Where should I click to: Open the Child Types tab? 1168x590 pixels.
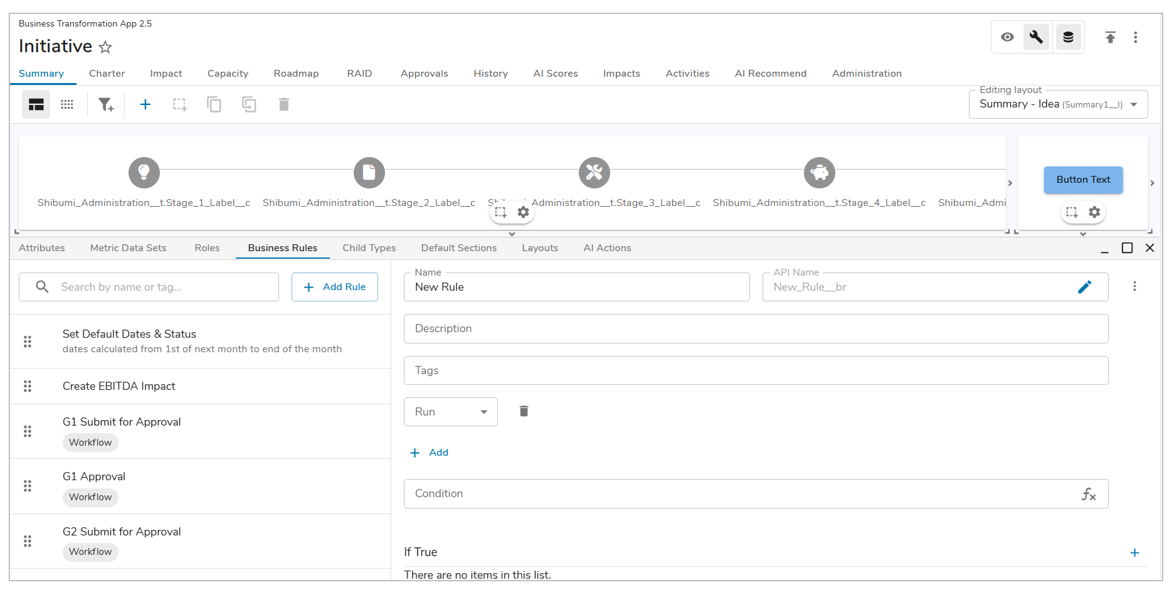click(369, 248)
